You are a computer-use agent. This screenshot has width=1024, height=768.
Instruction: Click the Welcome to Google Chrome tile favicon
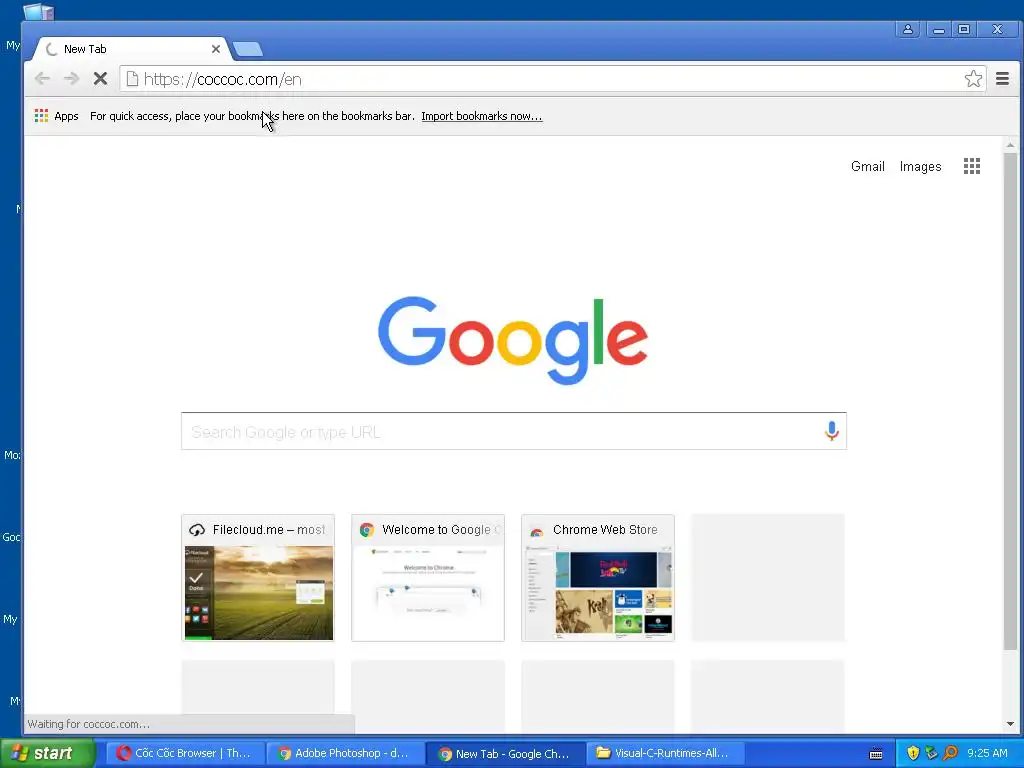366,530
